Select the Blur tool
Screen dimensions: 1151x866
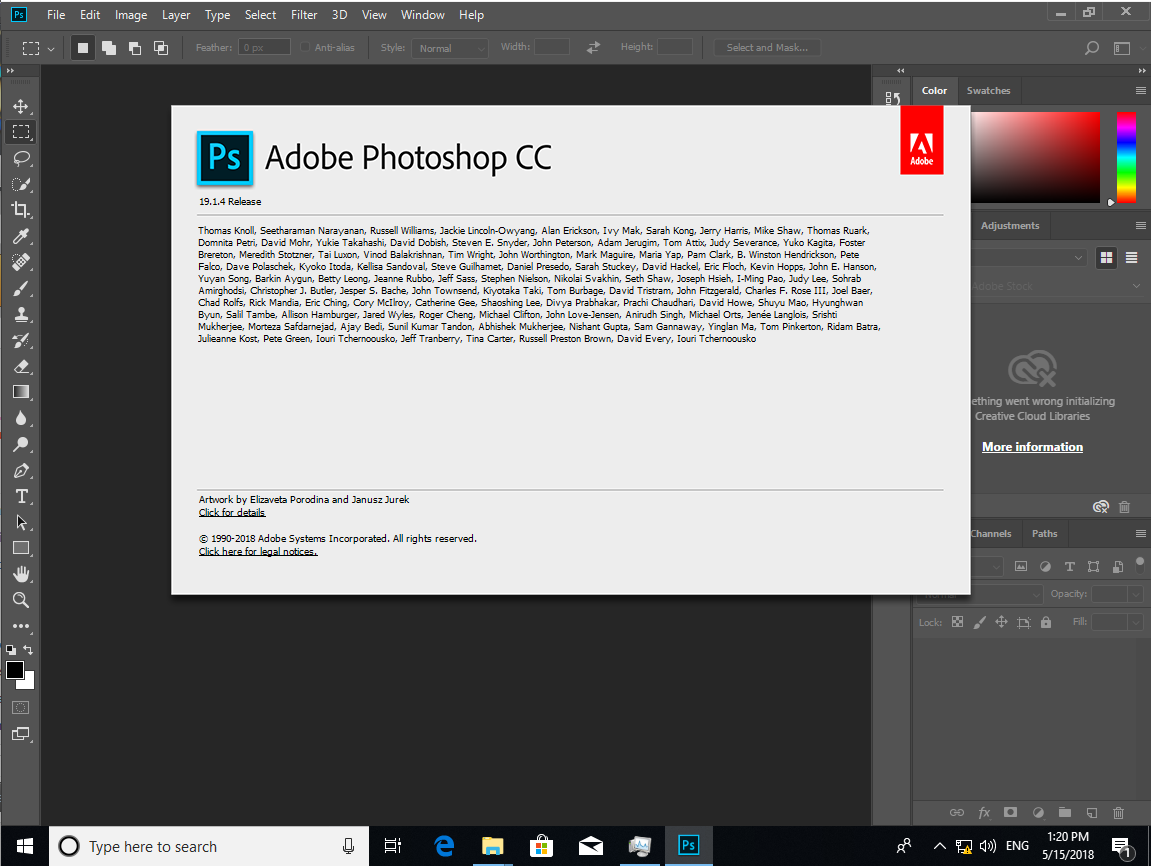(21, 418)
